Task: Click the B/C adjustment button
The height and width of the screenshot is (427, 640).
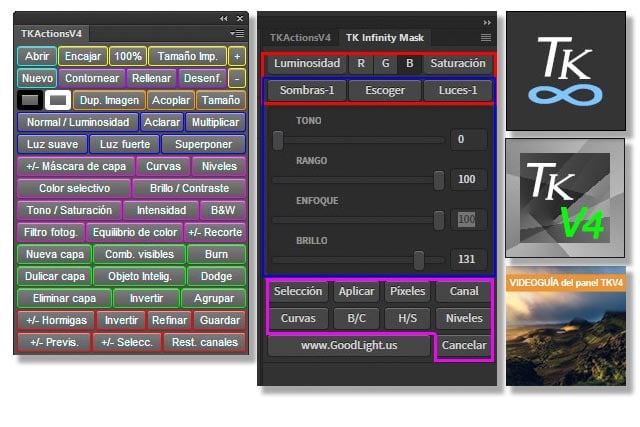Action: (x=356, y=318)
